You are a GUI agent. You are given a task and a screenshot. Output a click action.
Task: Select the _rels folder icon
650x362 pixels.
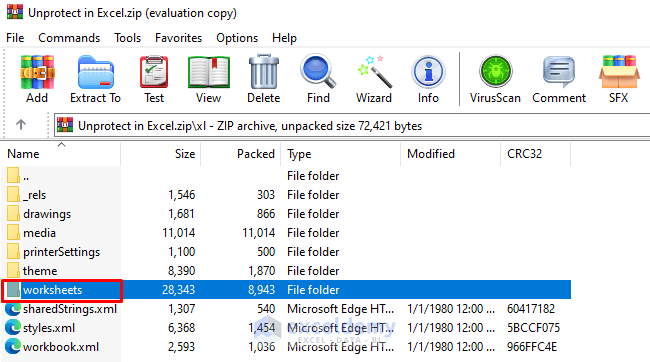pyautogui.click(x=13, y=194)
